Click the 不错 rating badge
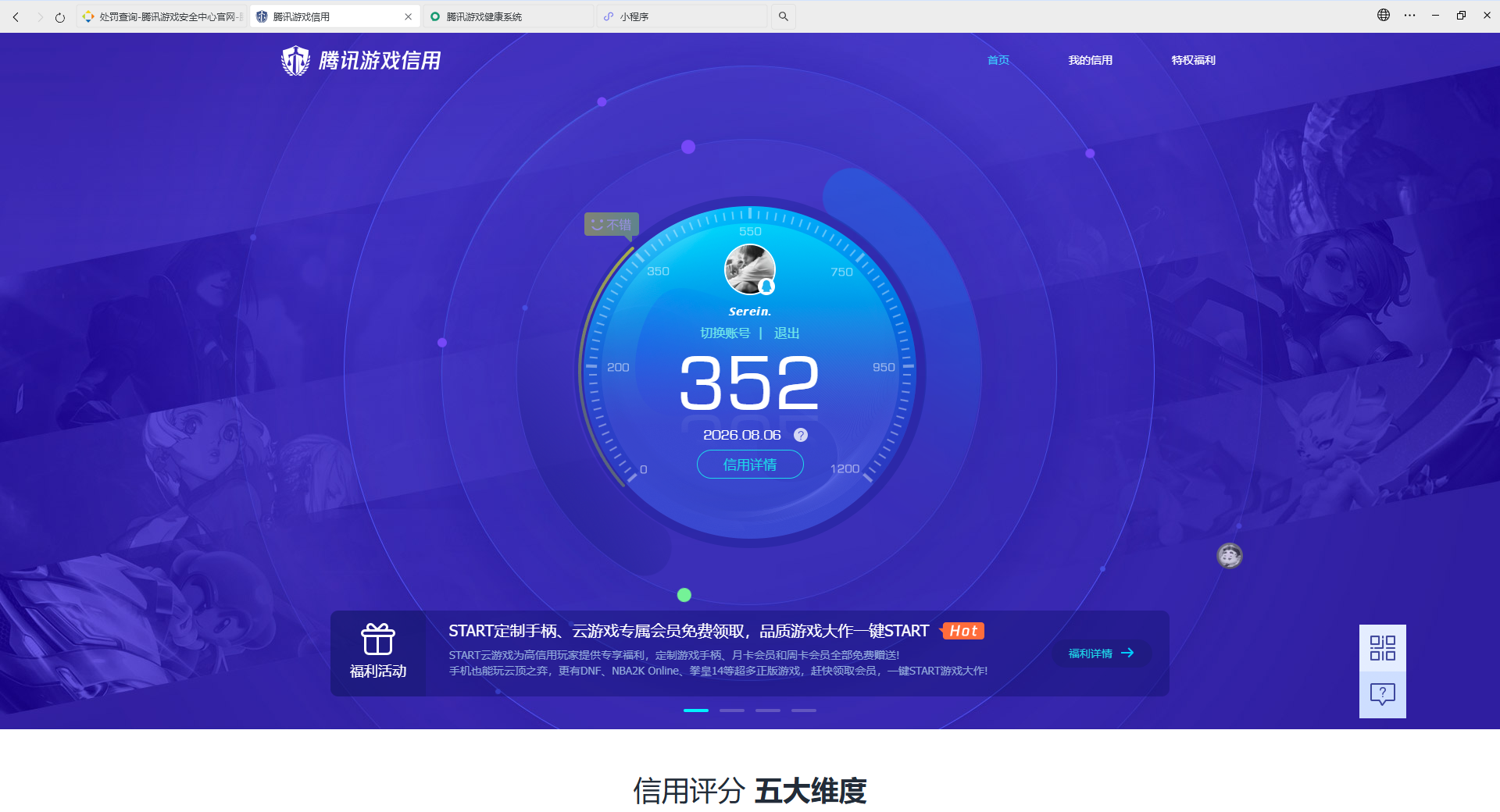 tap(612, 224)
